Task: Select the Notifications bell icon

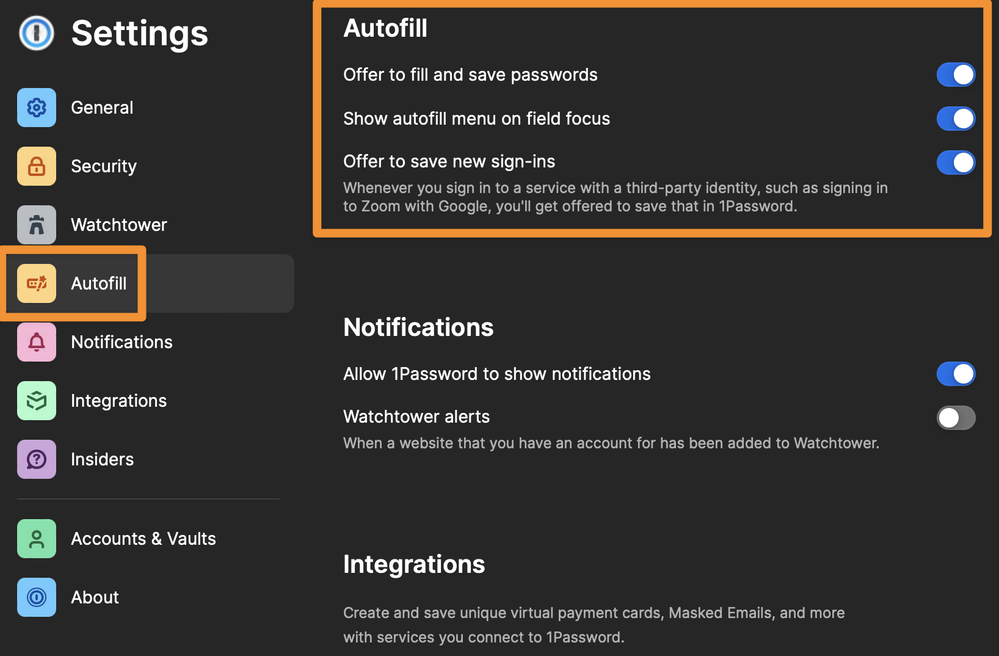Action: click(37, 342)
